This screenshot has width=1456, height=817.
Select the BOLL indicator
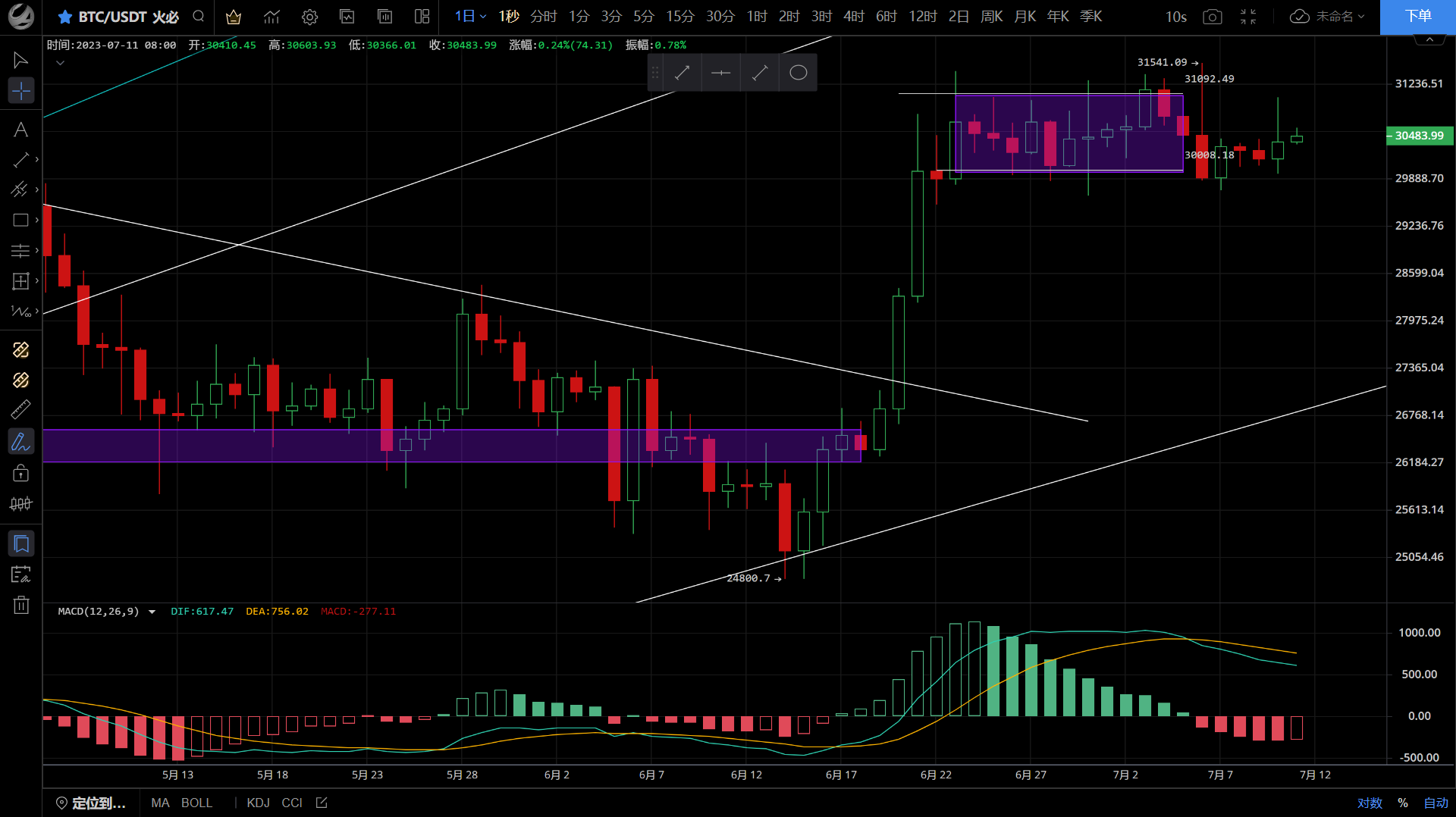(x=196, y=803)
